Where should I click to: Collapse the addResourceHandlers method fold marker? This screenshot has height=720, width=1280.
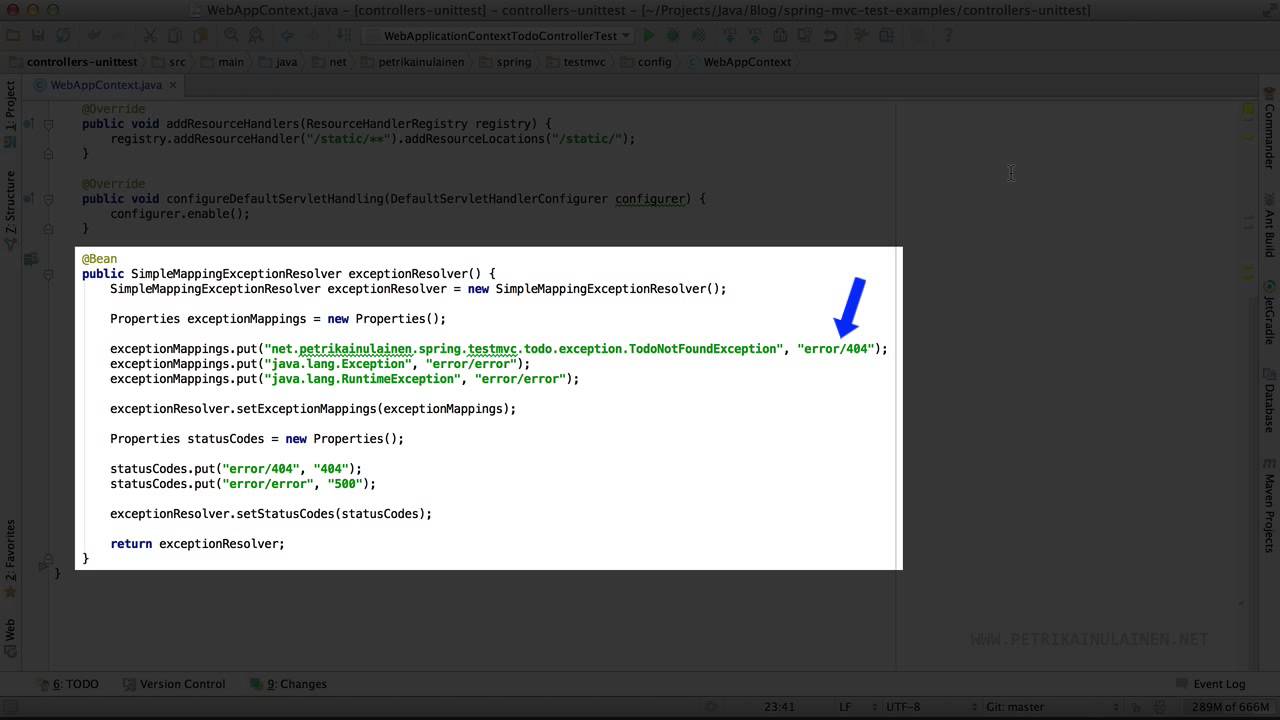click(47, 124)
